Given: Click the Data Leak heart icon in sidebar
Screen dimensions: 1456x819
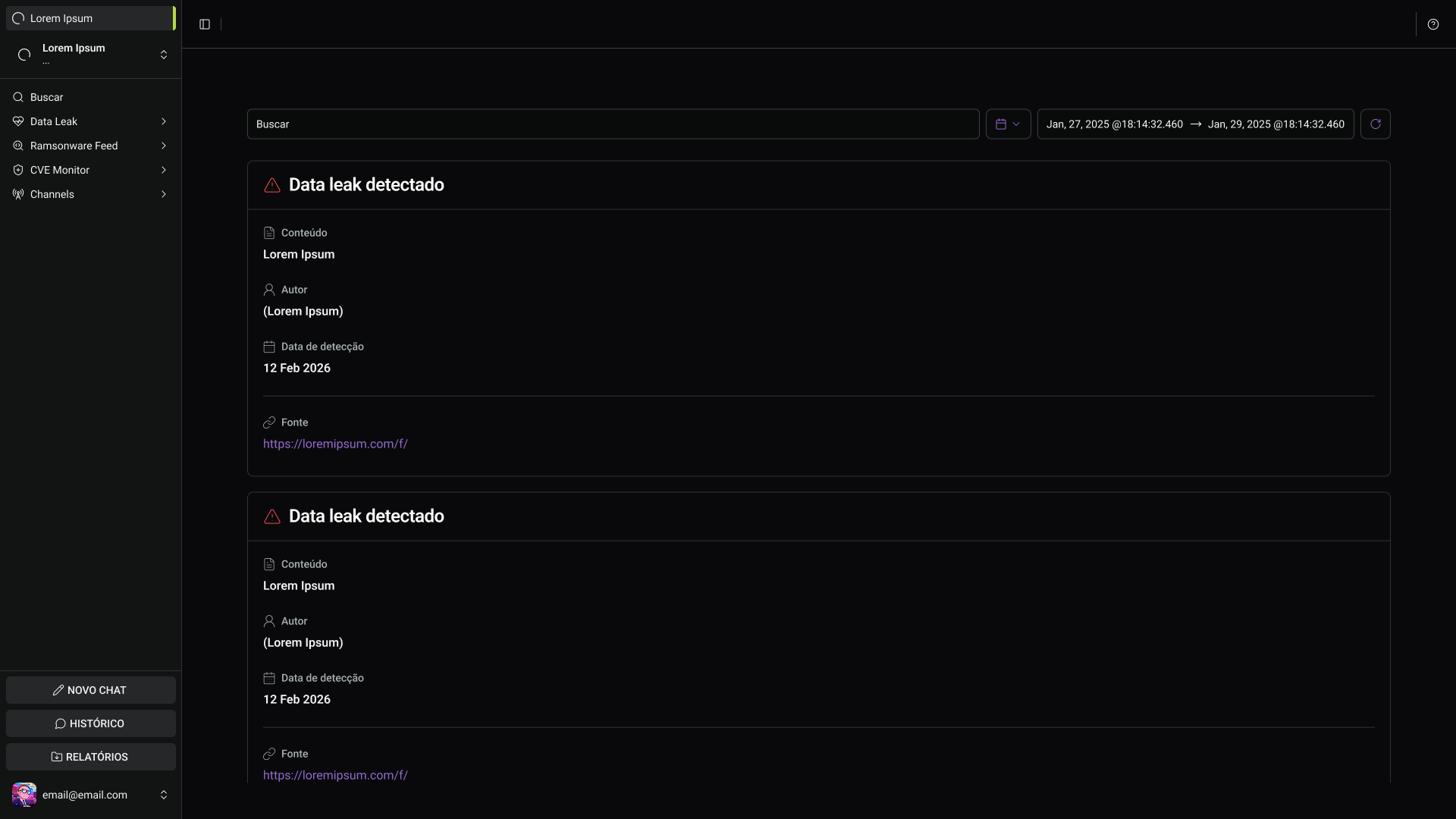Looking at the screenshot, I should (x=18, y=121).
